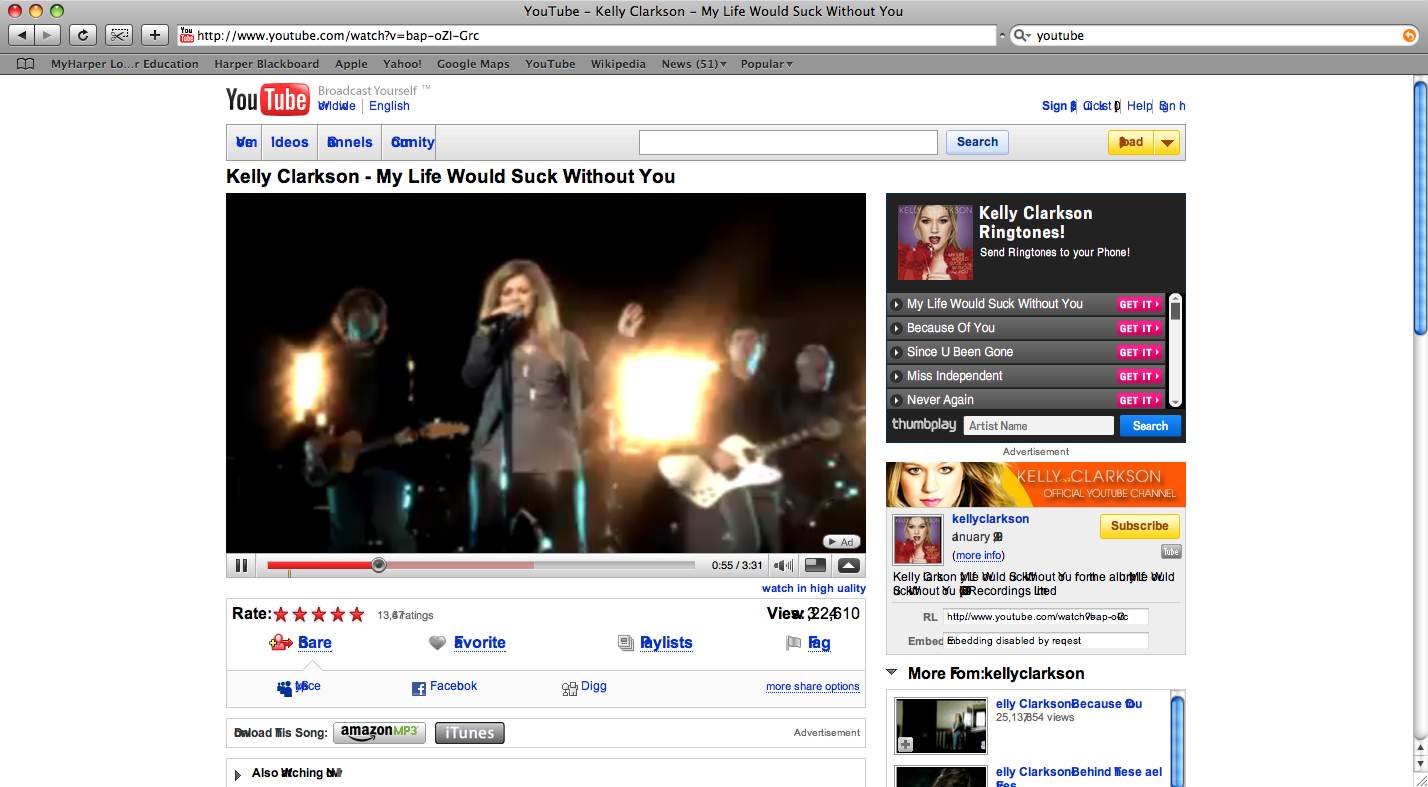Open the Wikipedia bookmark
The height and width of the screenshot is (787, 1428).
pos(618,64)
